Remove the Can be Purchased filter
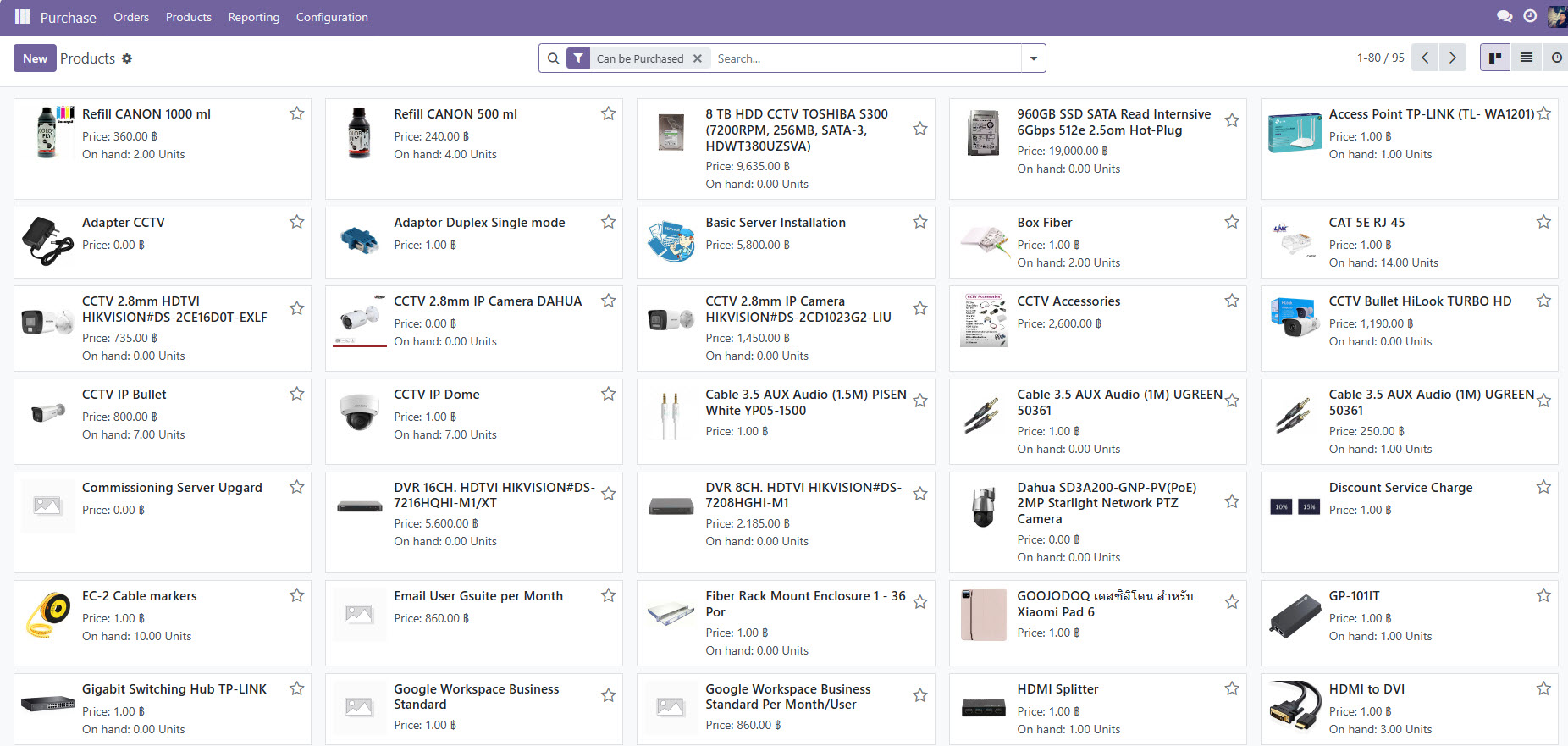1568x746 pixels. point(698,58)
